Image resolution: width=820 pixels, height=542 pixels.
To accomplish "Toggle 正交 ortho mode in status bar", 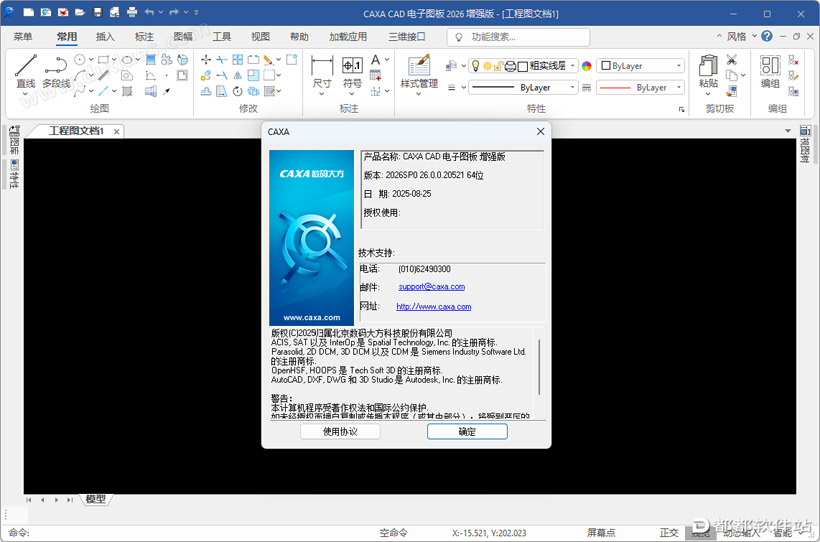I will (x=669, y=533).
